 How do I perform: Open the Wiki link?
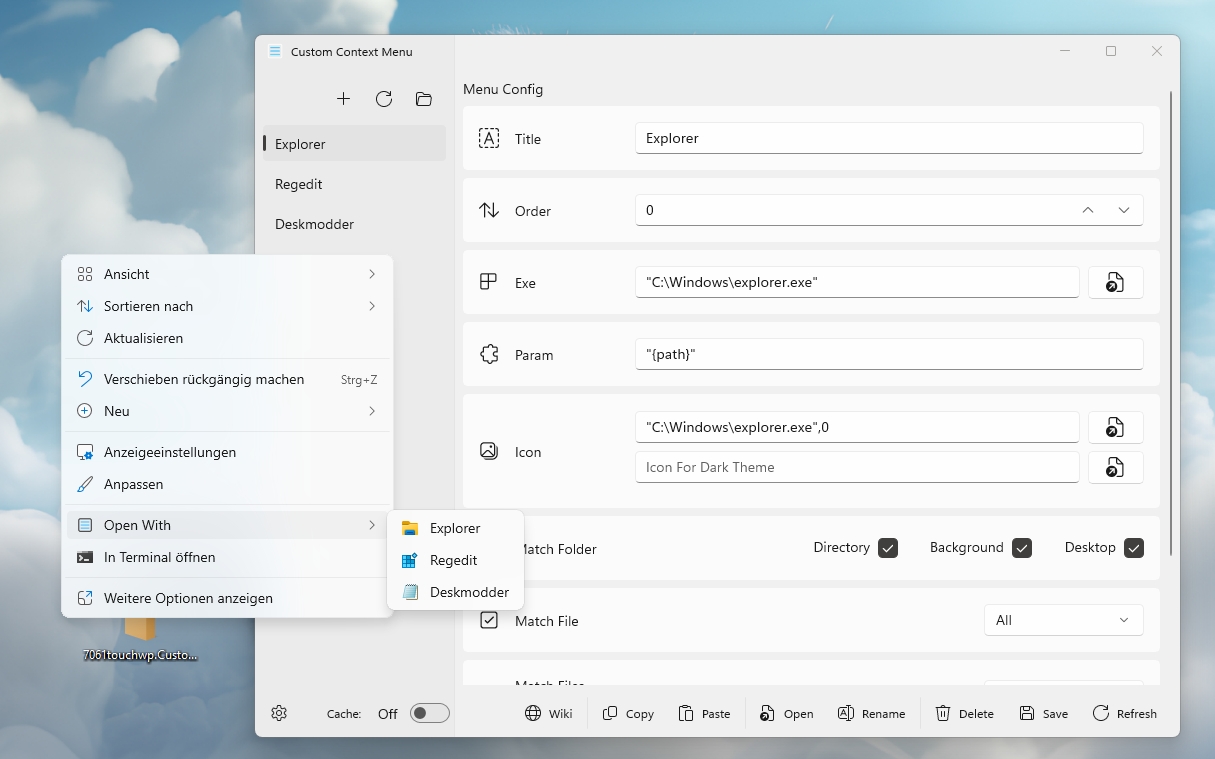[548, 713]
